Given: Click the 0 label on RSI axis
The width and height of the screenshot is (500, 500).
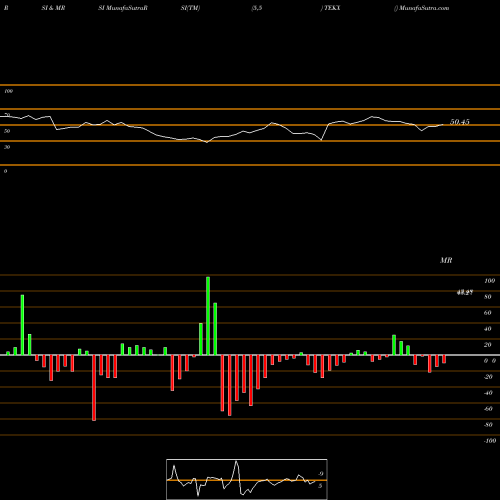Looking at the screenshot, I should pyautogui.click(x=5, y=171).
